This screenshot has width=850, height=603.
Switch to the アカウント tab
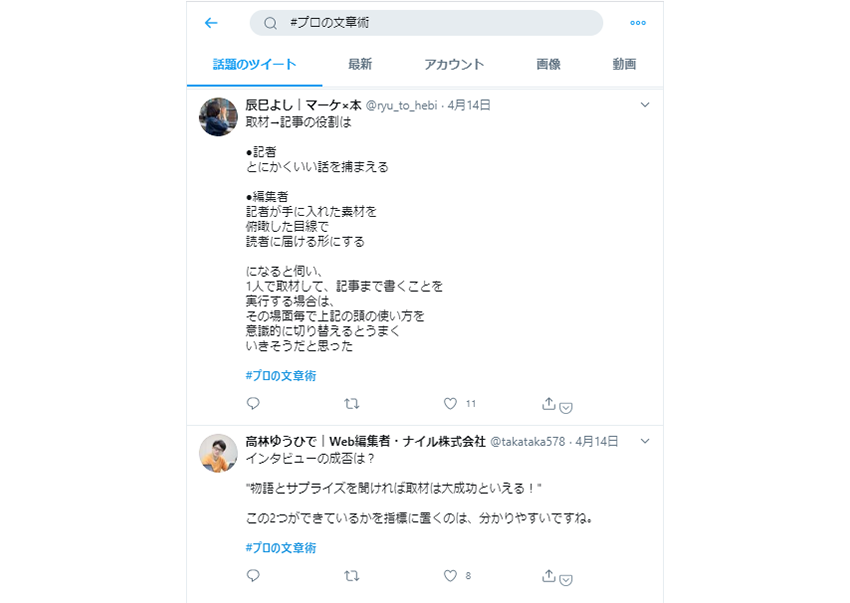coord(454,64)
